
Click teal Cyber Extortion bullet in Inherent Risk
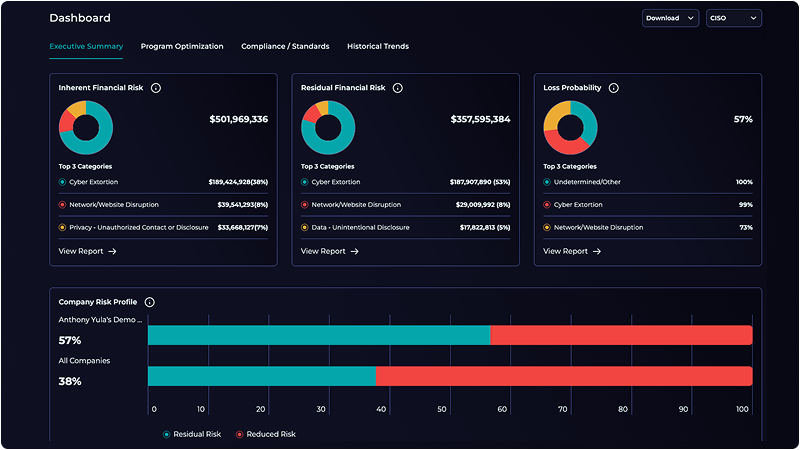coord(63,182)
